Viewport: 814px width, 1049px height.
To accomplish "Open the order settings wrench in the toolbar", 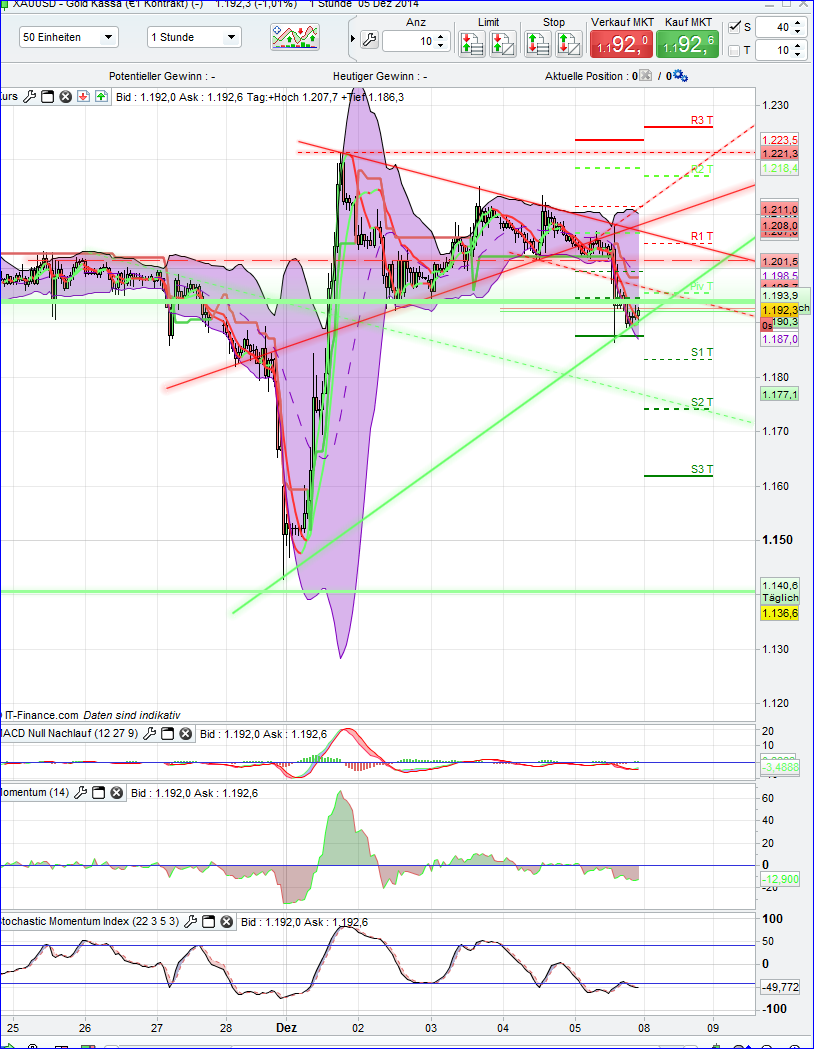I will pyautogui.click(x=369, y=38).
